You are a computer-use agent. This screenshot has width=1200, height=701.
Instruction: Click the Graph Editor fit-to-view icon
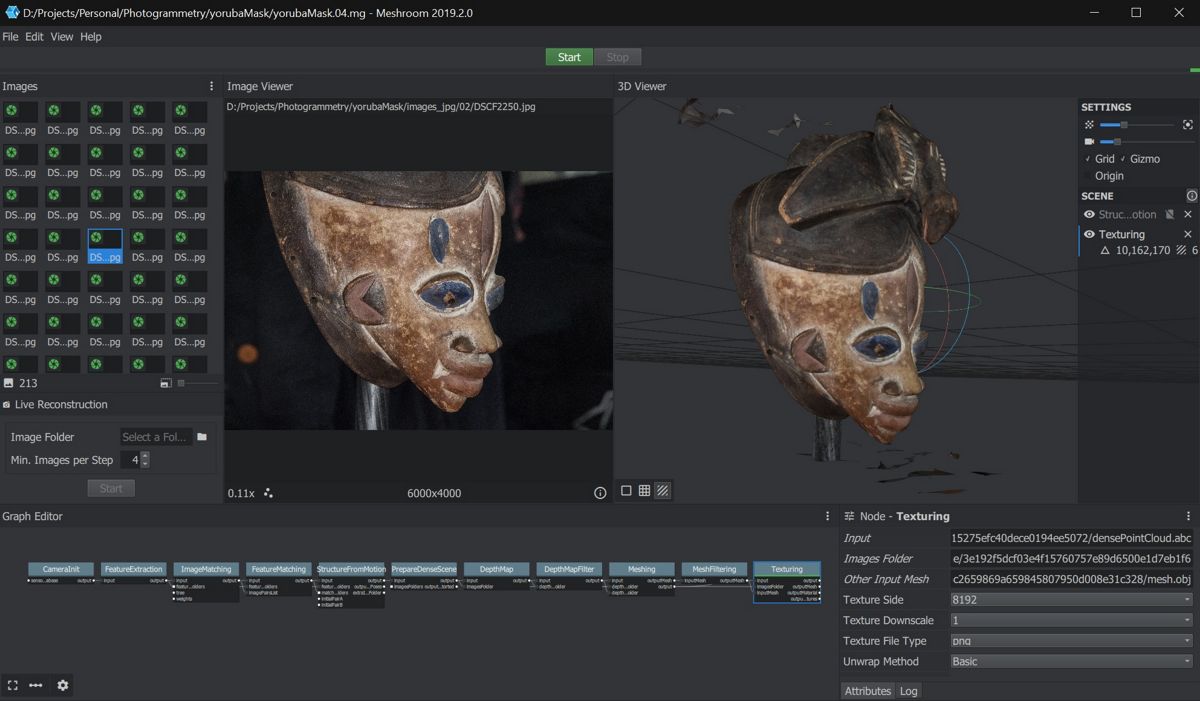(13, 685)
